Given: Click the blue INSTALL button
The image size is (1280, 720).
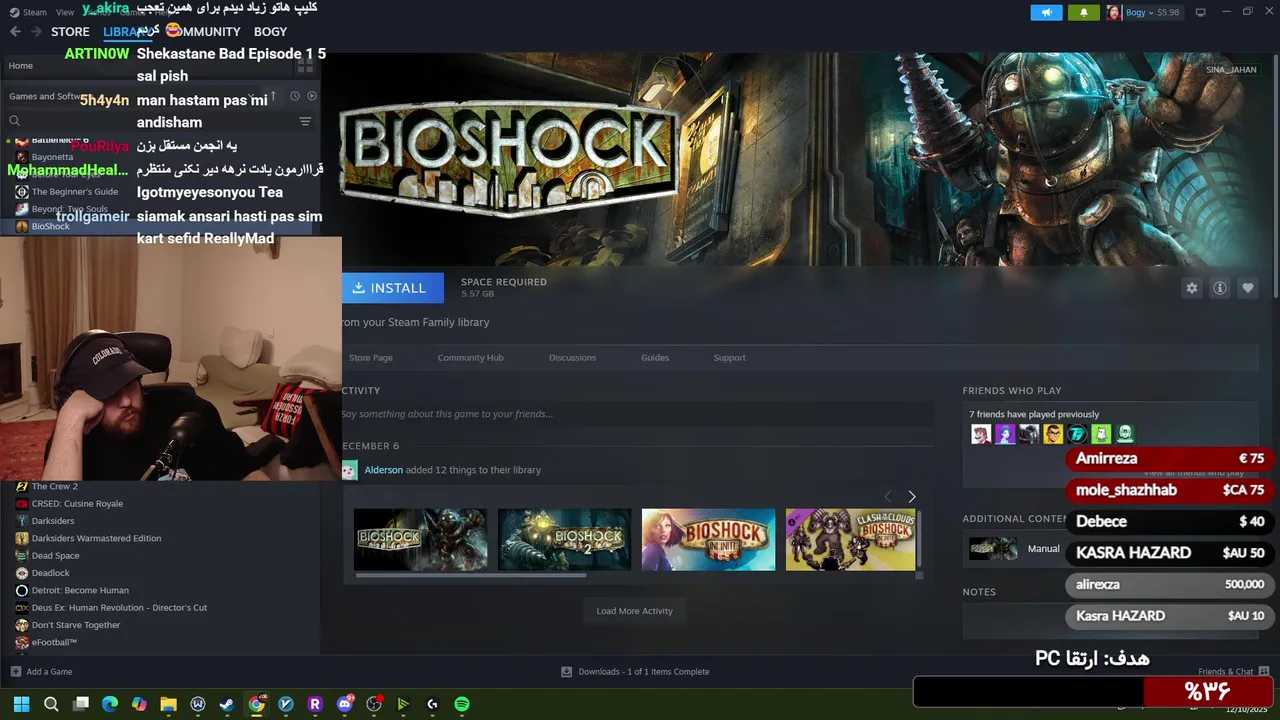Looking at the screenshot, I should click(393, 288).
